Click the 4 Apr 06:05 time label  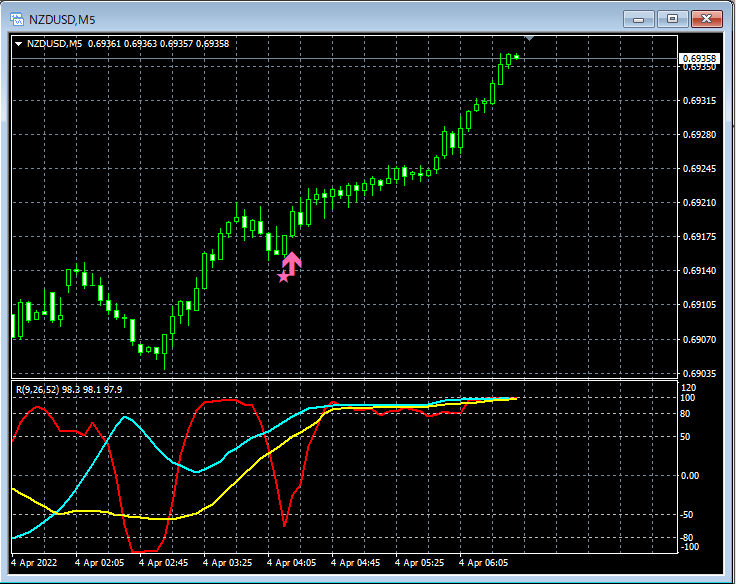click(x=483, y=563)
